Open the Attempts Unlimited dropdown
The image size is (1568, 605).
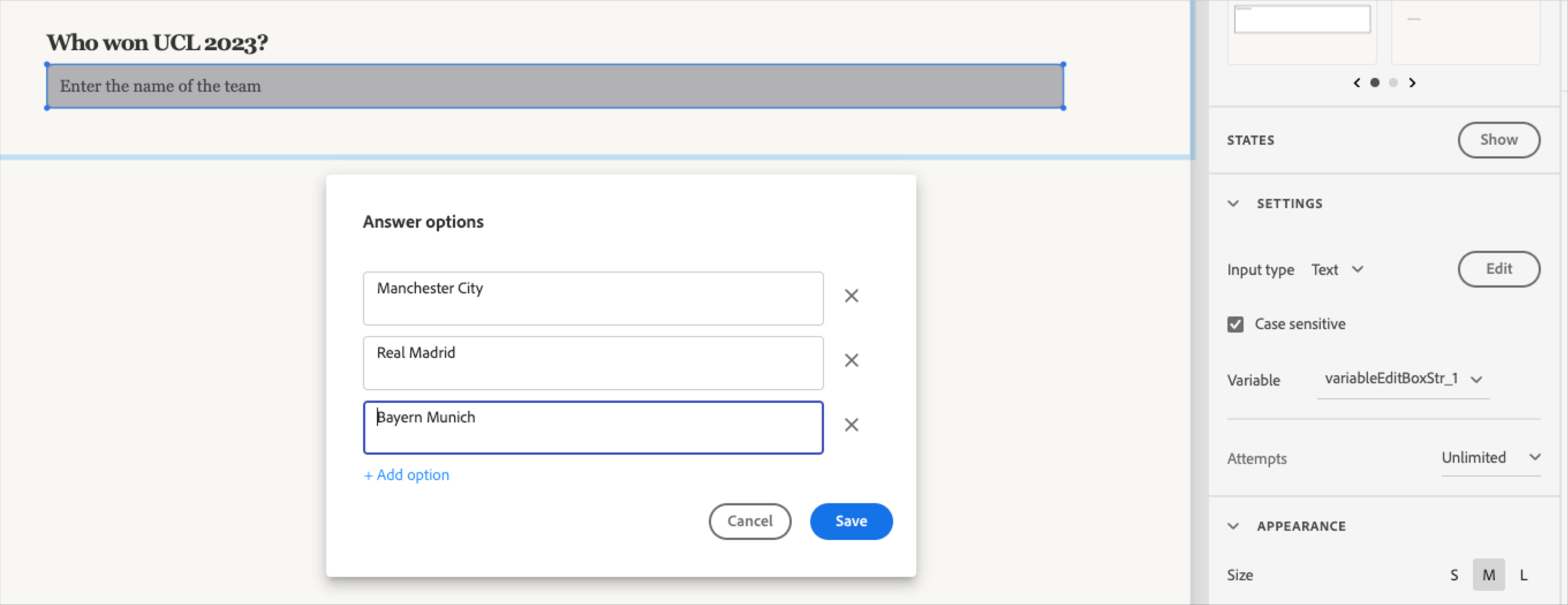(x=1491, y=457)
